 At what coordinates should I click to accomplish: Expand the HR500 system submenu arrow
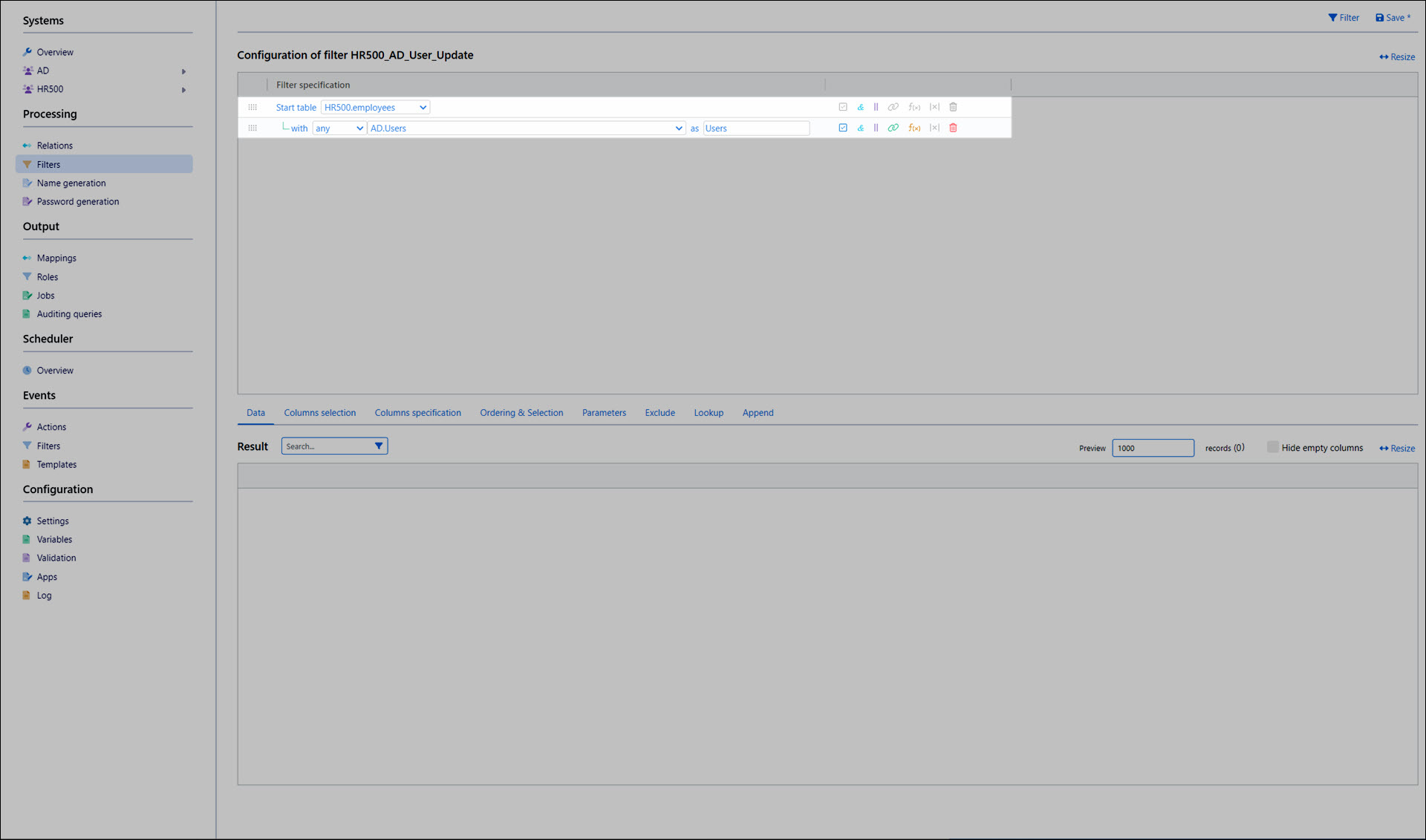coord(183,89)
